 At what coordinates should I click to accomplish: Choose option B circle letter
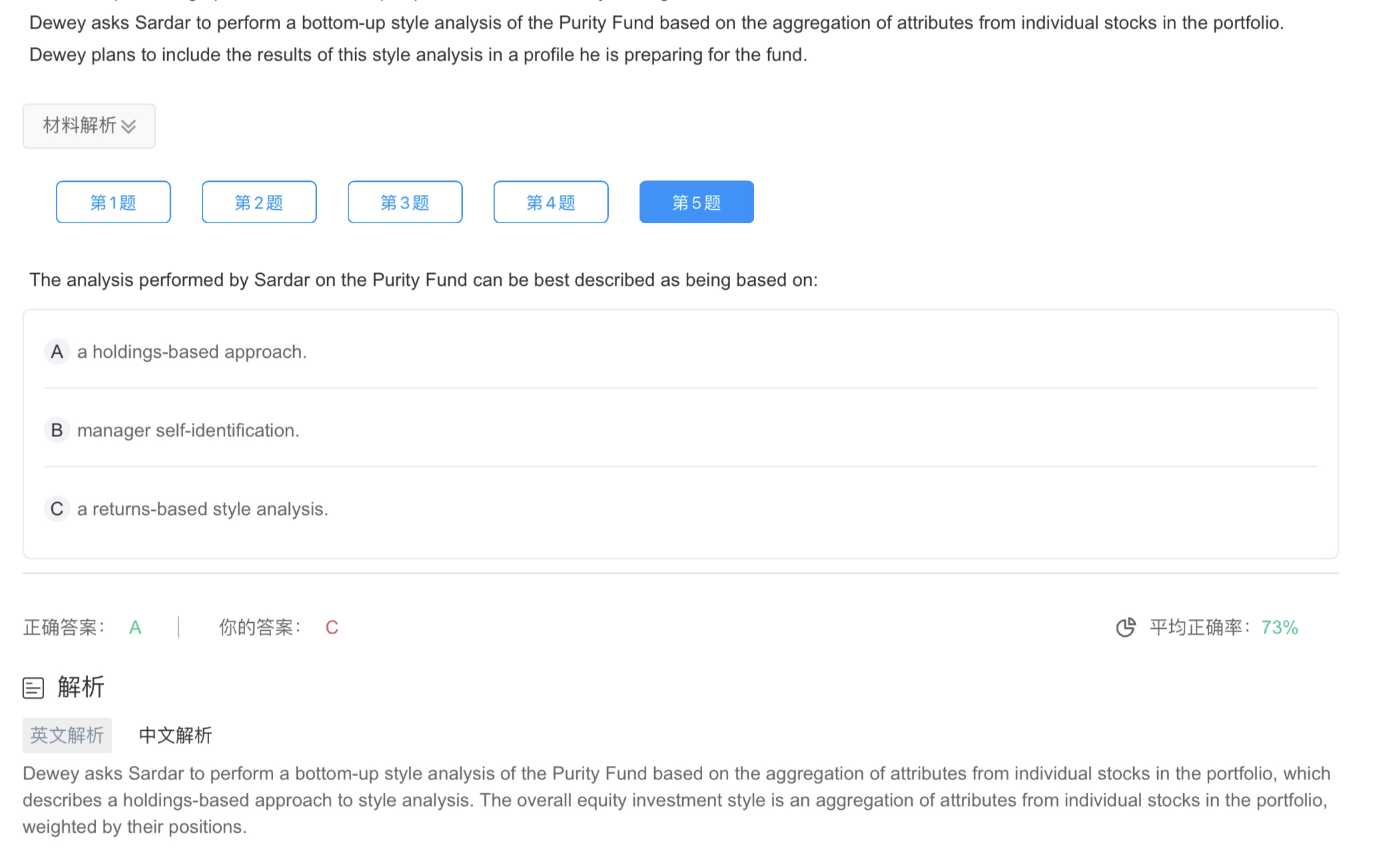coord(57,430)
